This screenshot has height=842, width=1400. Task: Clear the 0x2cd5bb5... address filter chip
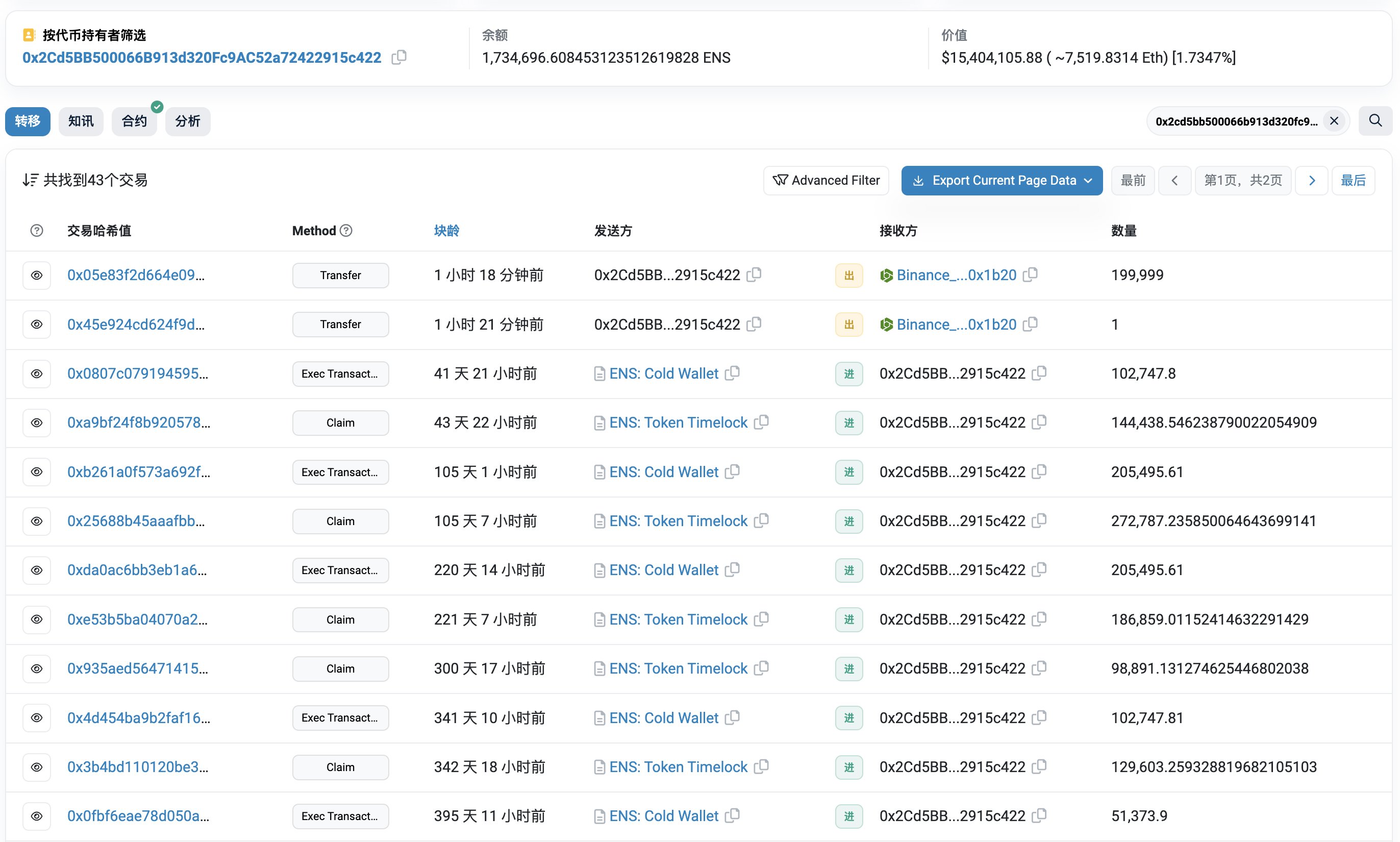click(x=1334, y=121)
